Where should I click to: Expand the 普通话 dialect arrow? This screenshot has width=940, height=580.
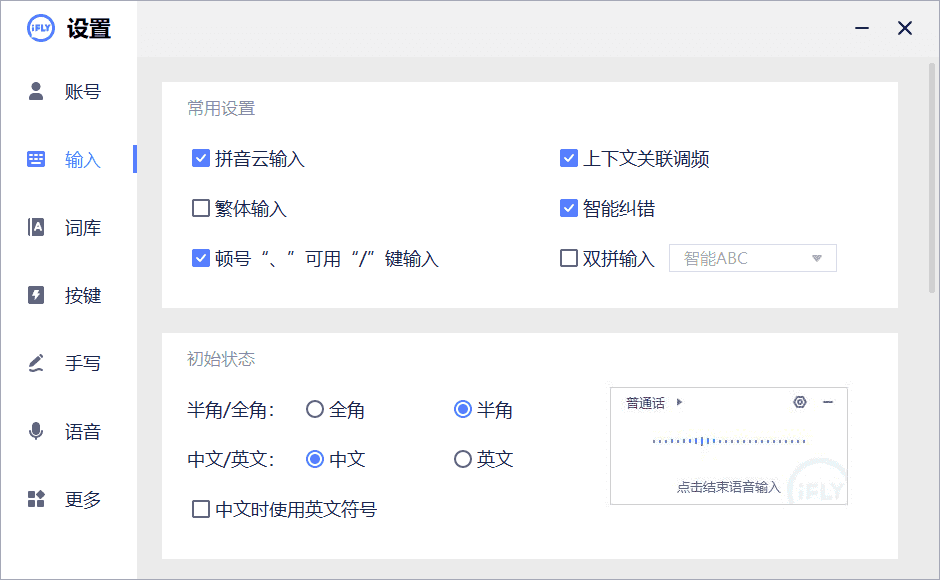click(x=680, y=402)
